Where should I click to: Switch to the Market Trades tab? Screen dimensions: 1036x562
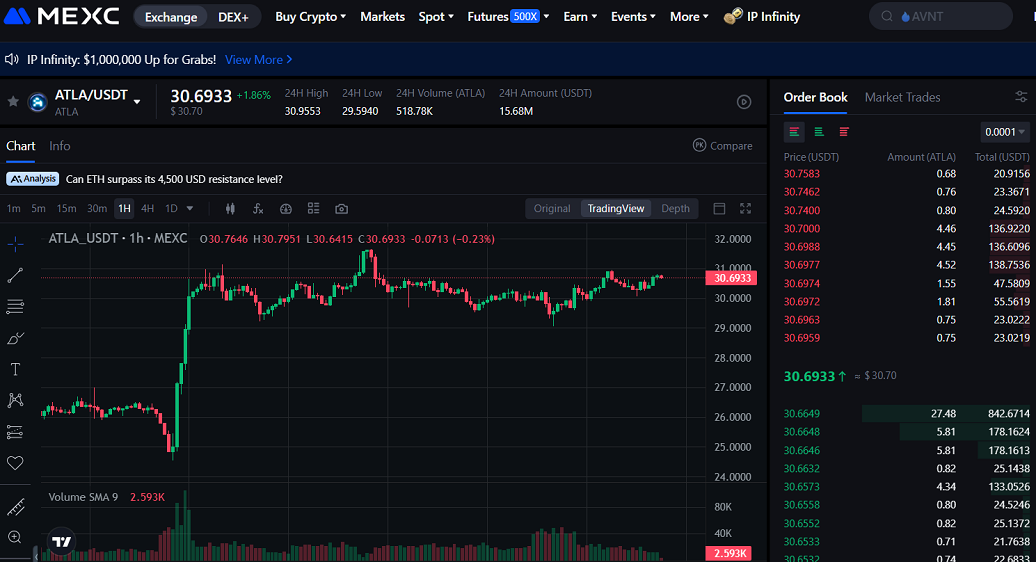coord(902,97)
